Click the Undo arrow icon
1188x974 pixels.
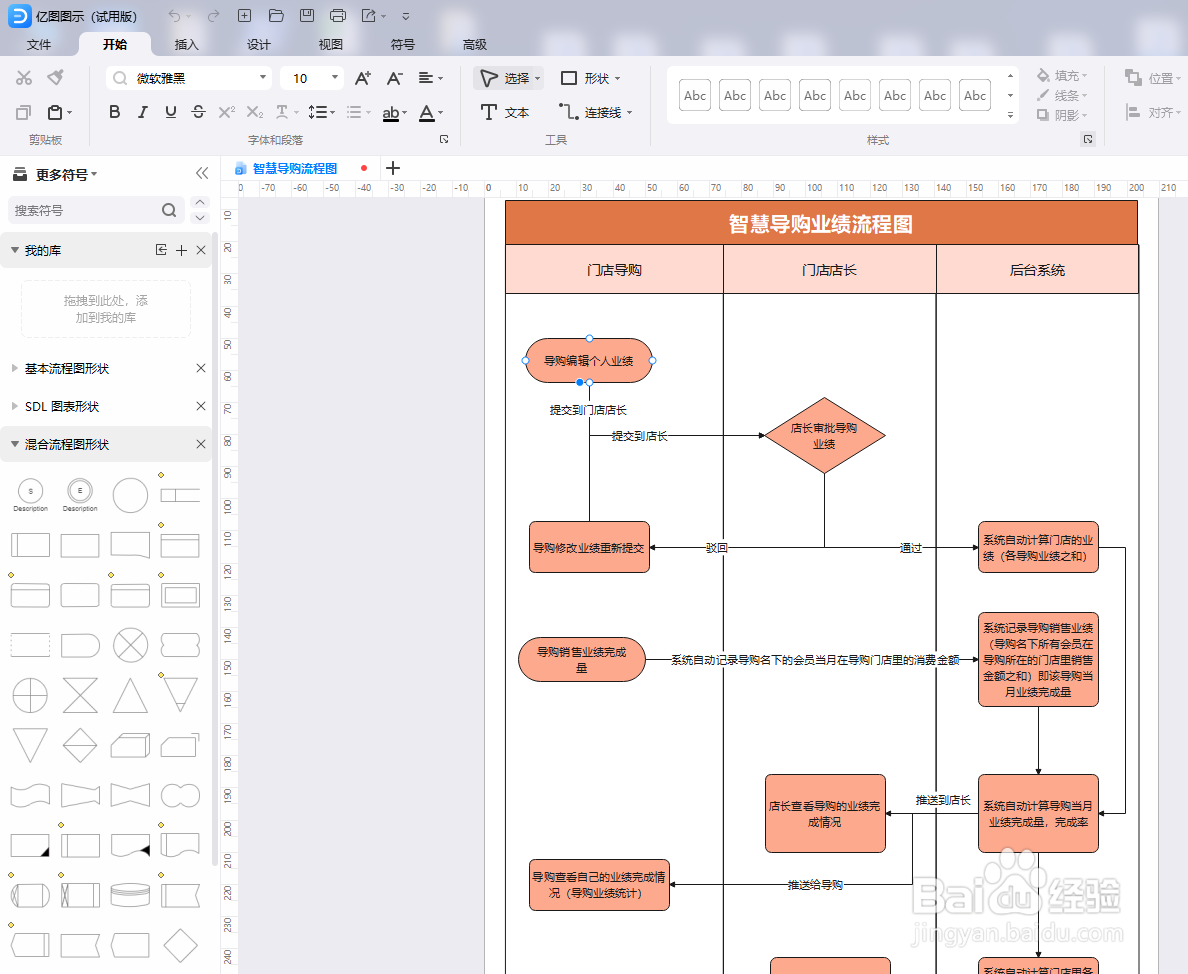coord(175,16)
